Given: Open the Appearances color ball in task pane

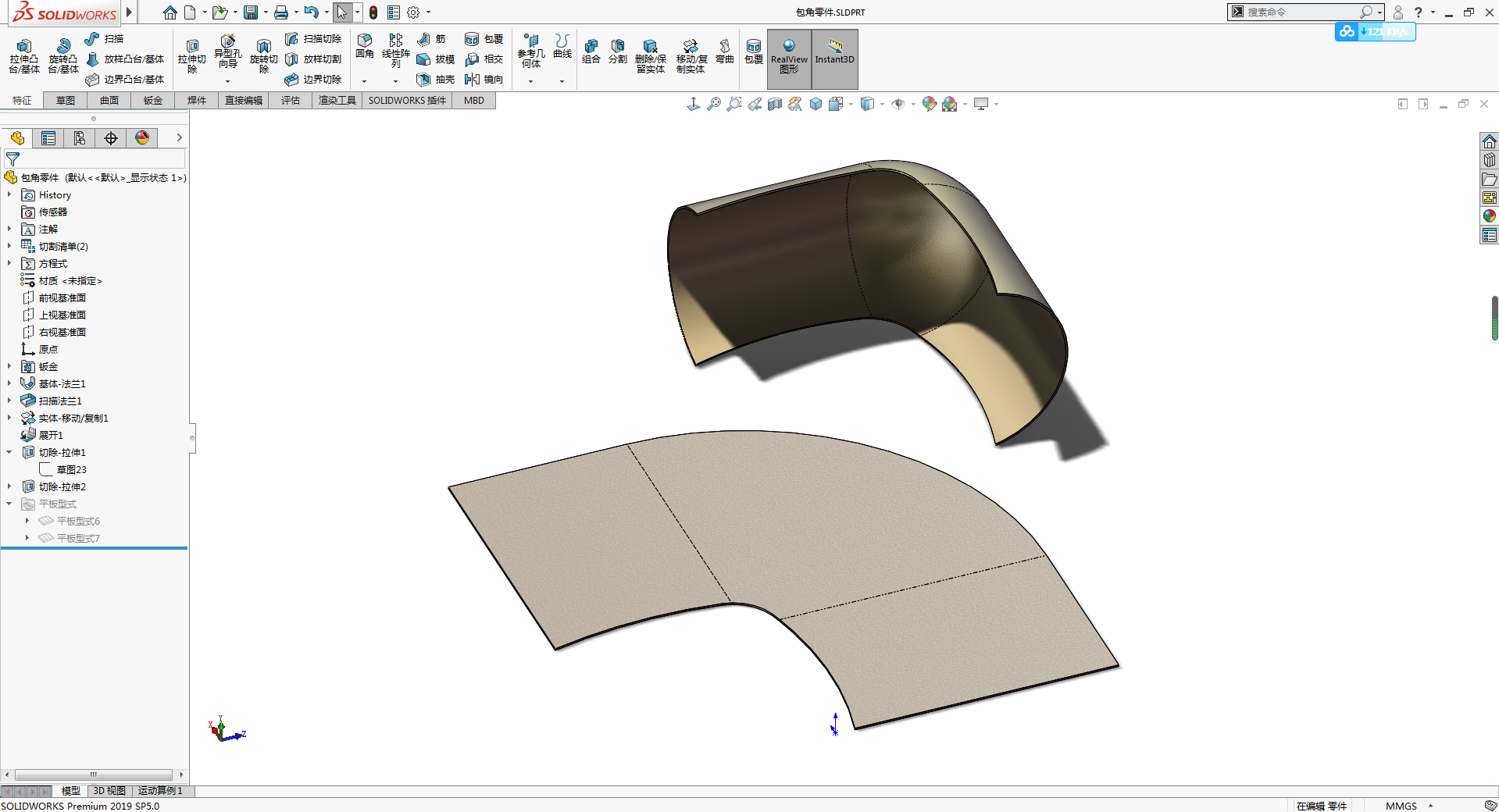Looking at the screenshot, I should (x=1490, y=216).
